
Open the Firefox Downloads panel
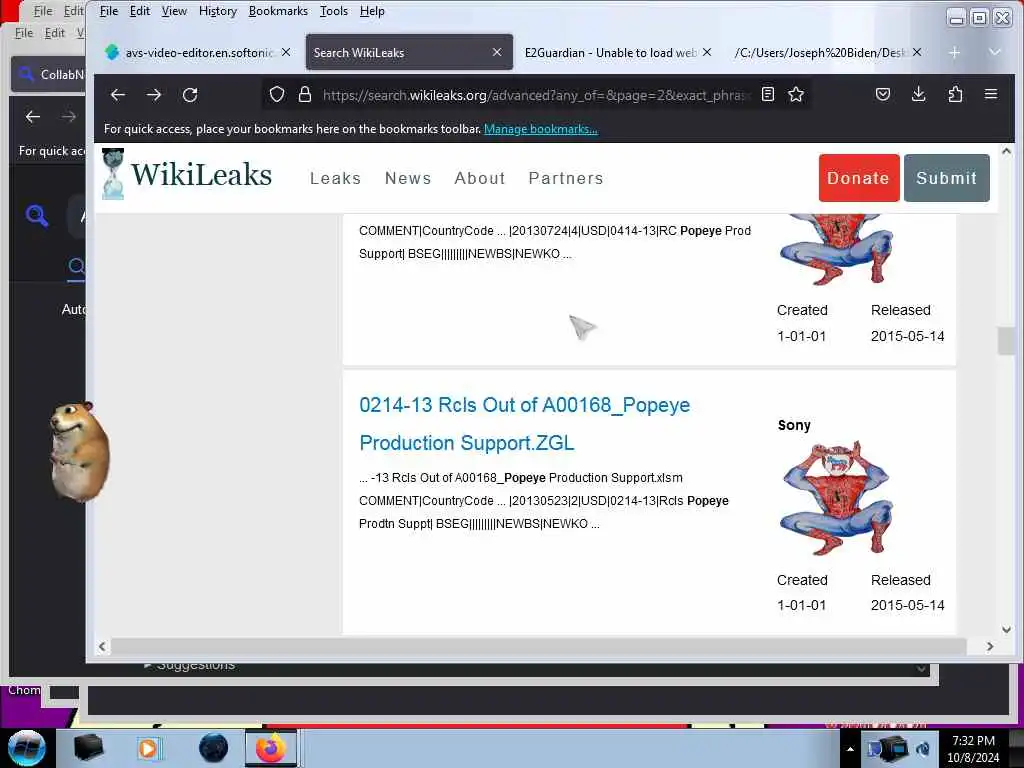point(919,94)
